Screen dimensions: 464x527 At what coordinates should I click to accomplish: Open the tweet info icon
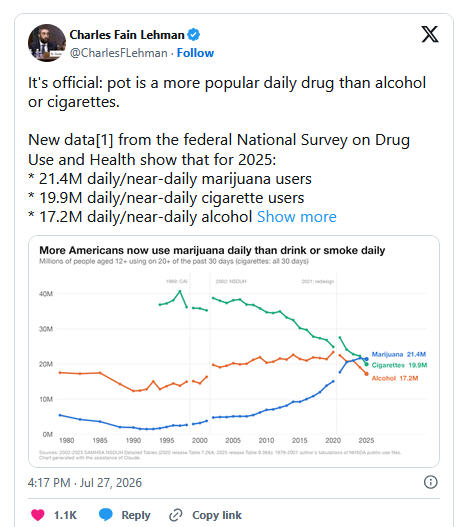coord(430,482)
